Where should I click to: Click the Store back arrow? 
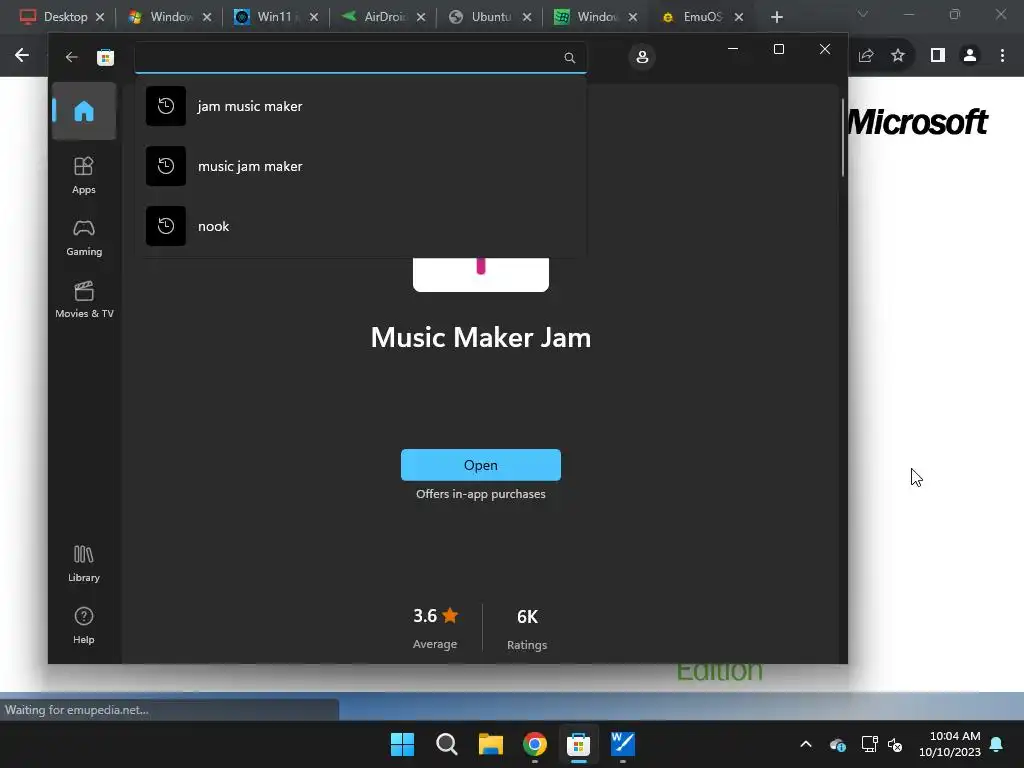pos(72,57)
